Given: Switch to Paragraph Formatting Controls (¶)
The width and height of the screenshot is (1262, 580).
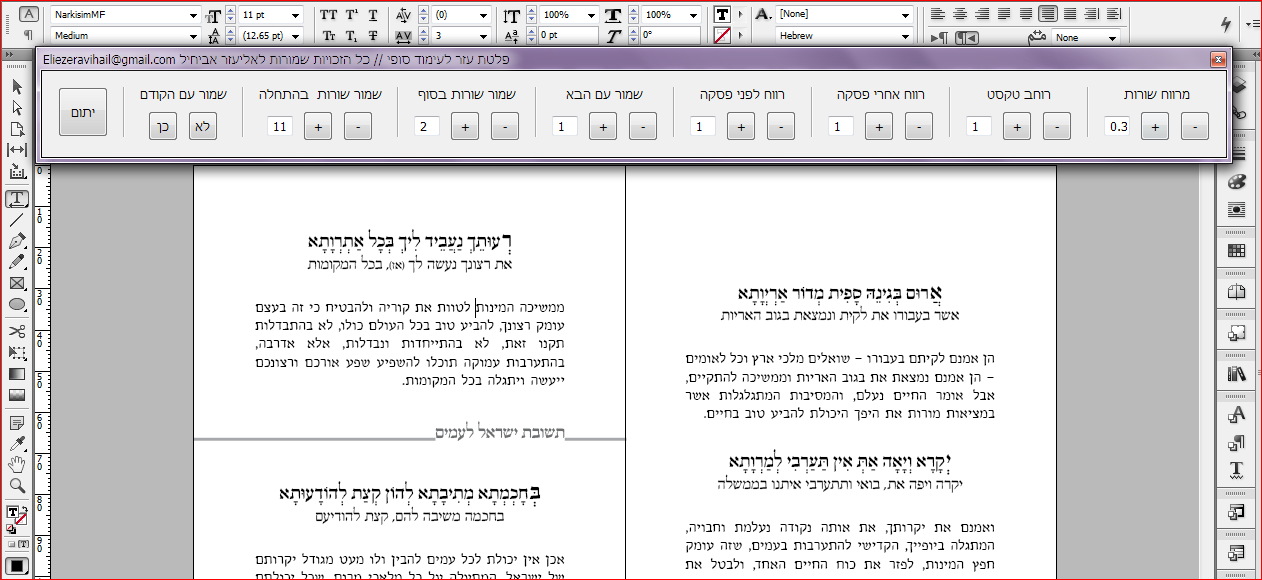Looking at the screenshot, I should 29,35.
